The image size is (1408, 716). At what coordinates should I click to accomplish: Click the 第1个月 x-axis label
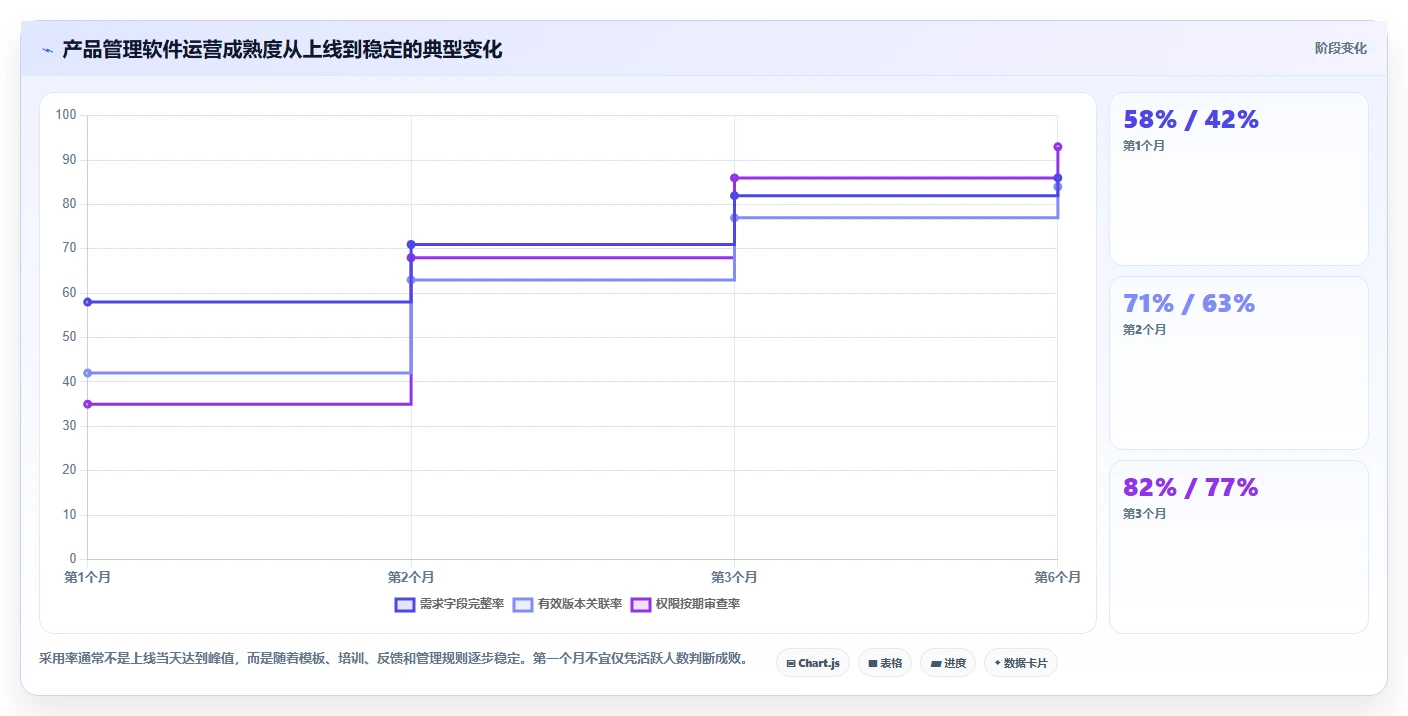pos(88,577)
